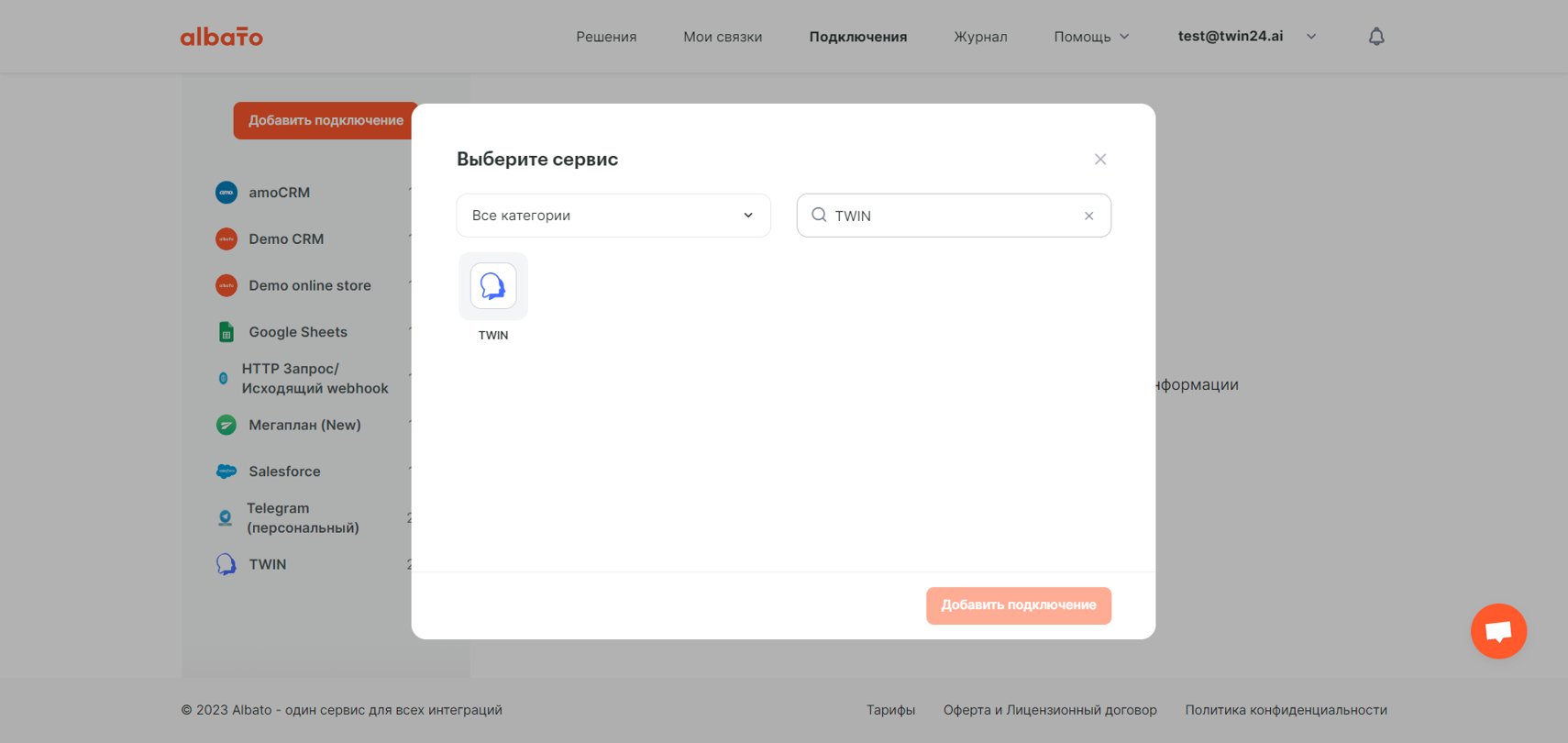Open the account dropdown arrow
This screenshot has height=743, width=1568.
1311,37
